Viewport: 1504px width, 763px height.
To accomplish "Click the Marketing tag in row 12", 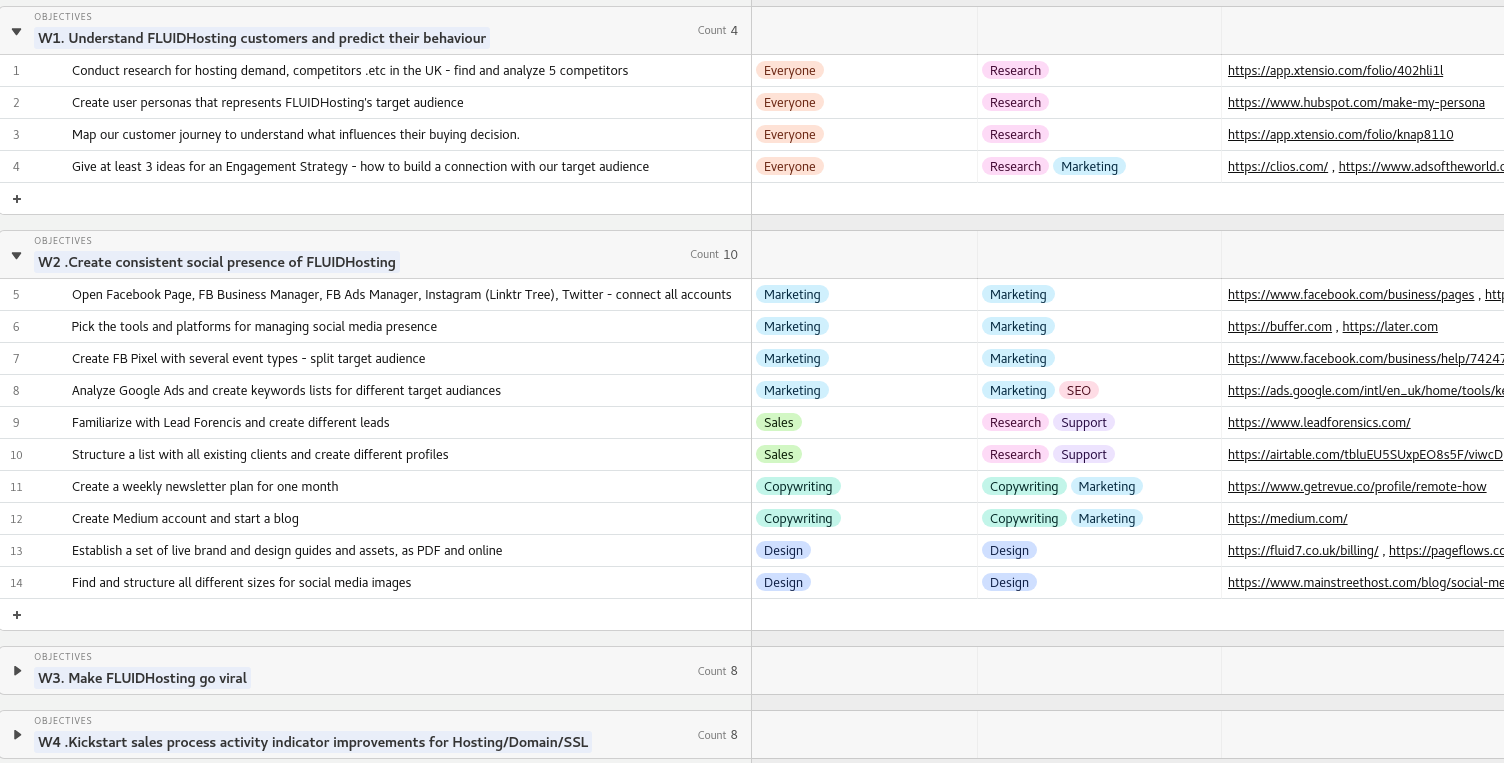I will click(x=1107, y=518).
